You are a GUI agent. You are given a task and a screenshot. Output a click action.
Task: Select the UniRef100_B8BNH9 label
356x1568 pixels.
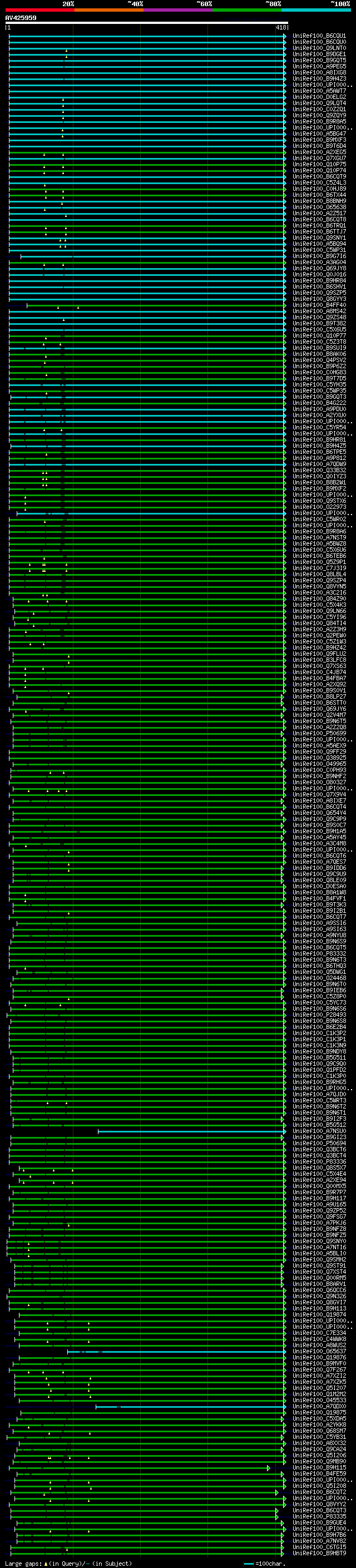click(x=319, y=201)
